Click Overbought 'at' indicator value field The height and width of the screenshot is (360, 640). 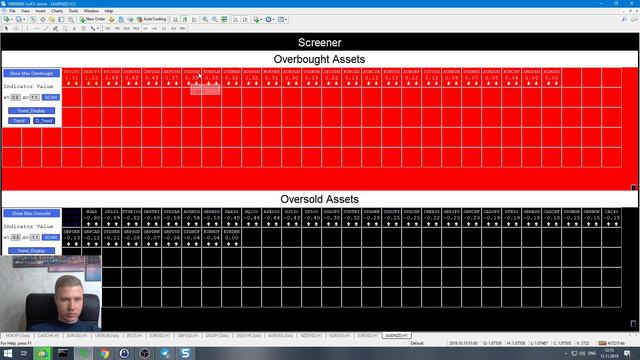point(16,97)
